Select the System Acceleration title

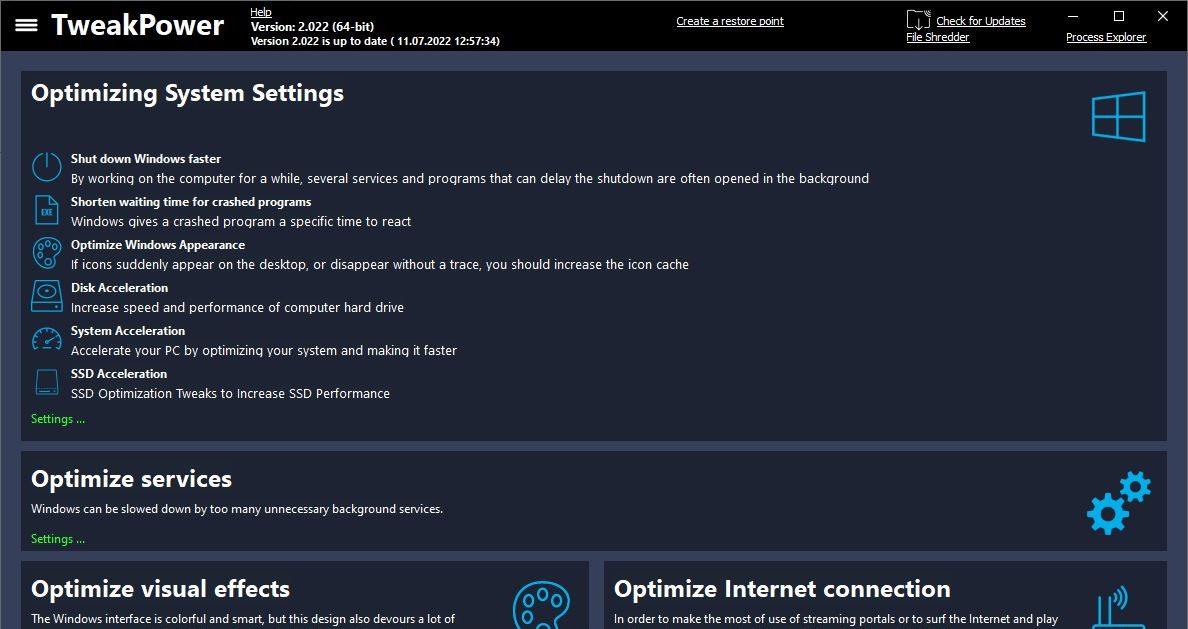click(127, 331)
